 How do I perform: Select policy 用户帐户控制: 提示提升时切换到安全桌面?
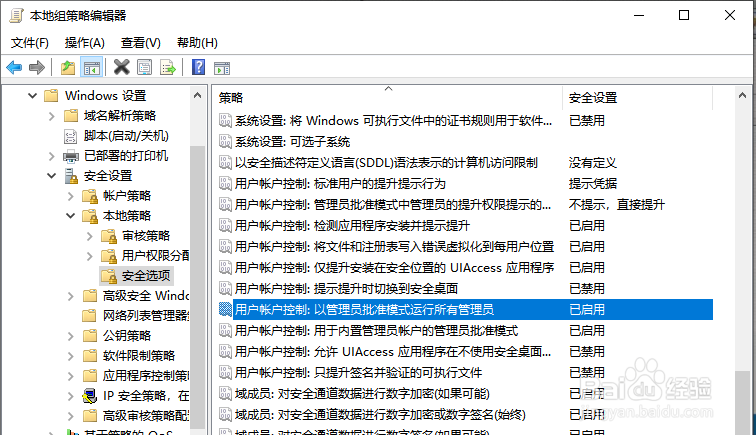(346, 289)
